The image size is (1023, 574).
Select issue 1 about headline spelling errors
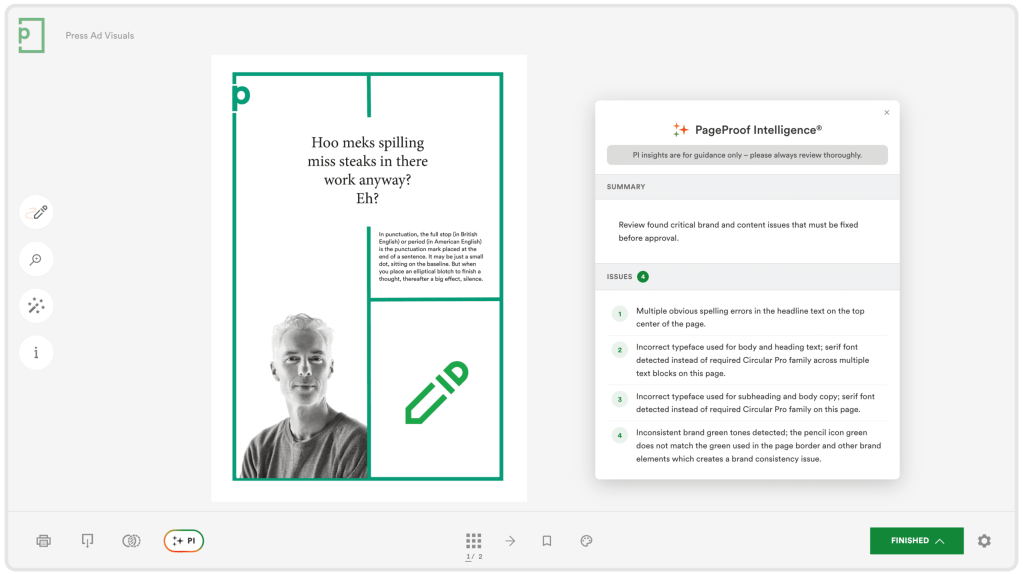748,318
